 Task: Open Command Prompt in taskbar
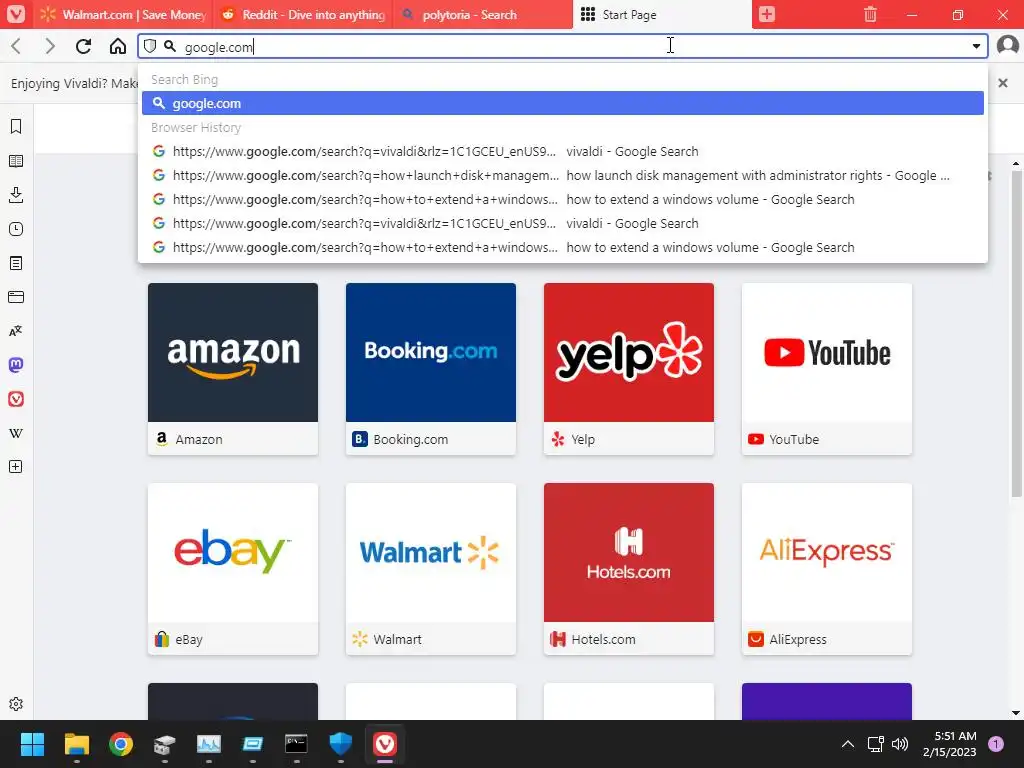click(x=296, y=744)
